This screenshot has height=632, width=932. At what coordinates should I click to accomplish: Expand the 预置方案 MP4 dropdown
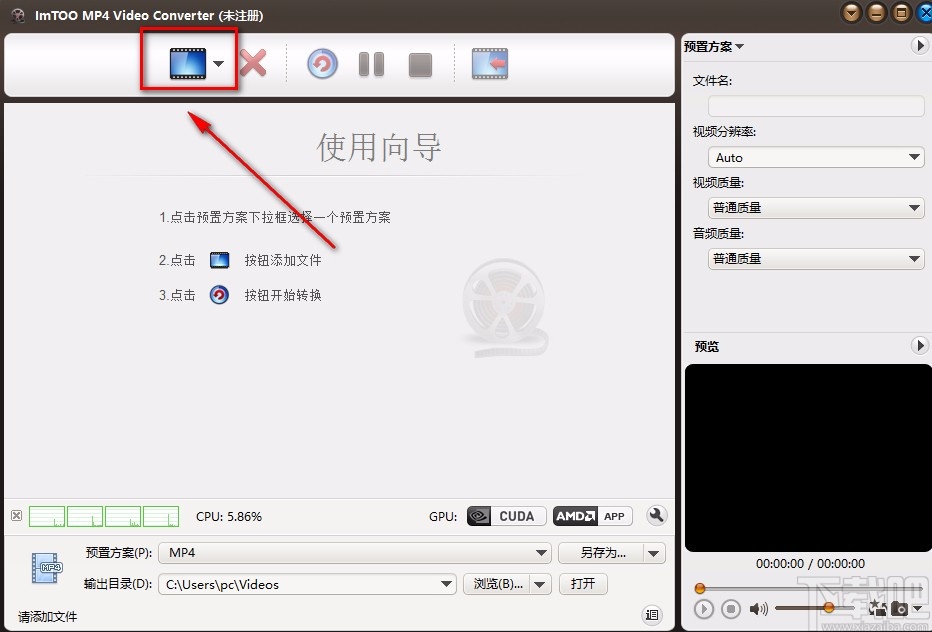point(541,552)
